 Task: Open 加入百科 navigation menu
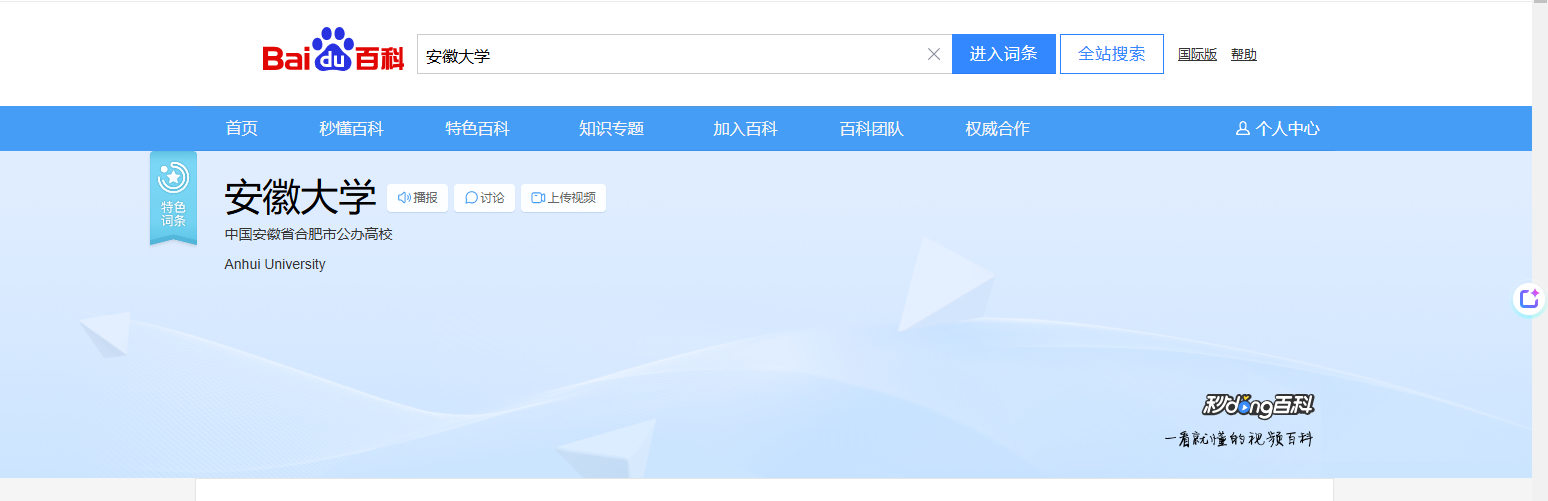(x=745, y=129)
